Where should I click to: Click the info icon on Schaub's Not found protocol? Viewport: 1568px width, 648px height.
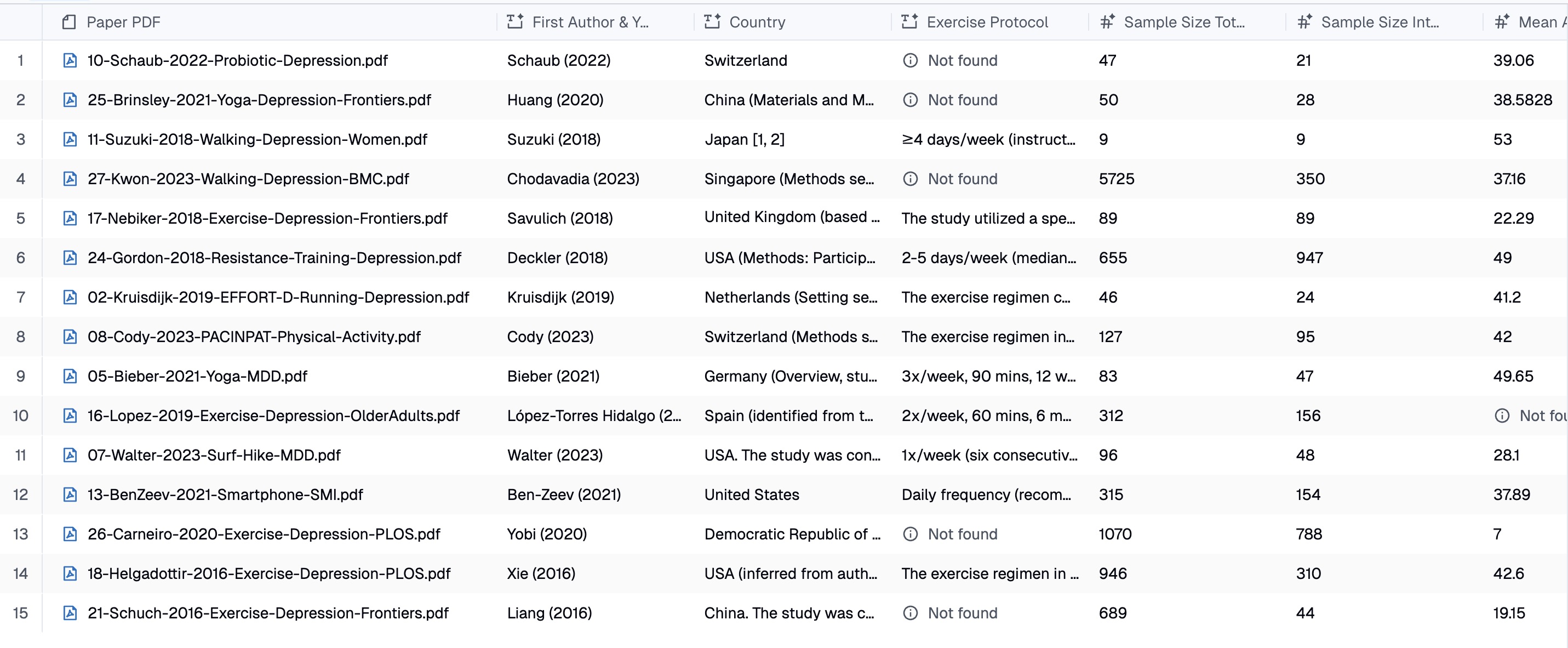click(911, 60)
